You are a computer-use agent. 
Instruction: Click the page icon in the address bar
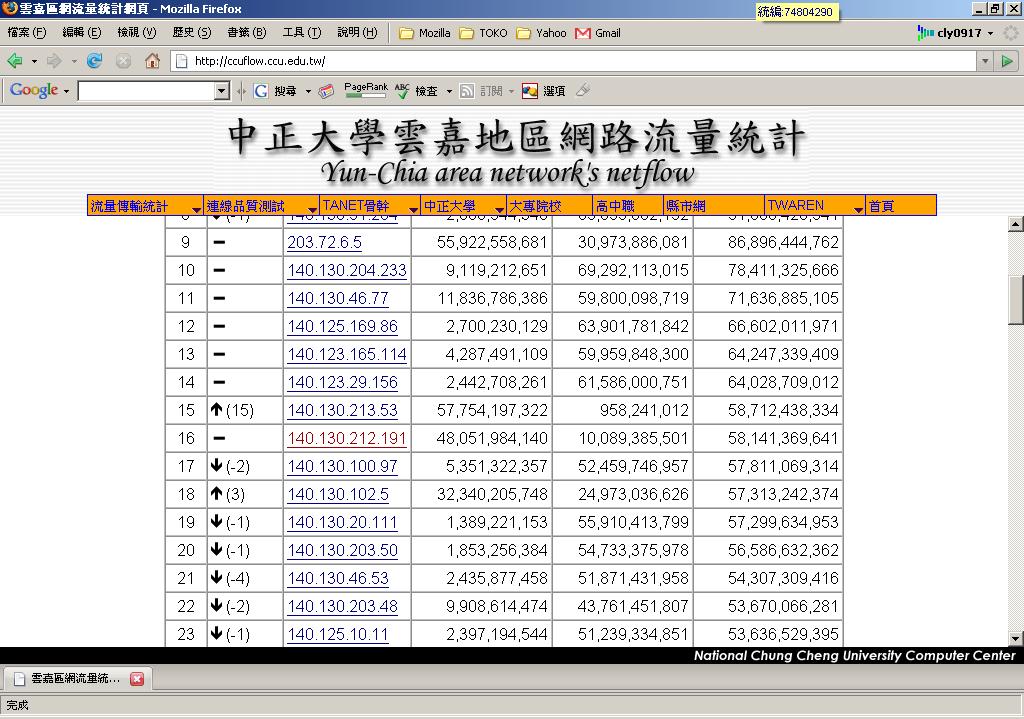182,61
